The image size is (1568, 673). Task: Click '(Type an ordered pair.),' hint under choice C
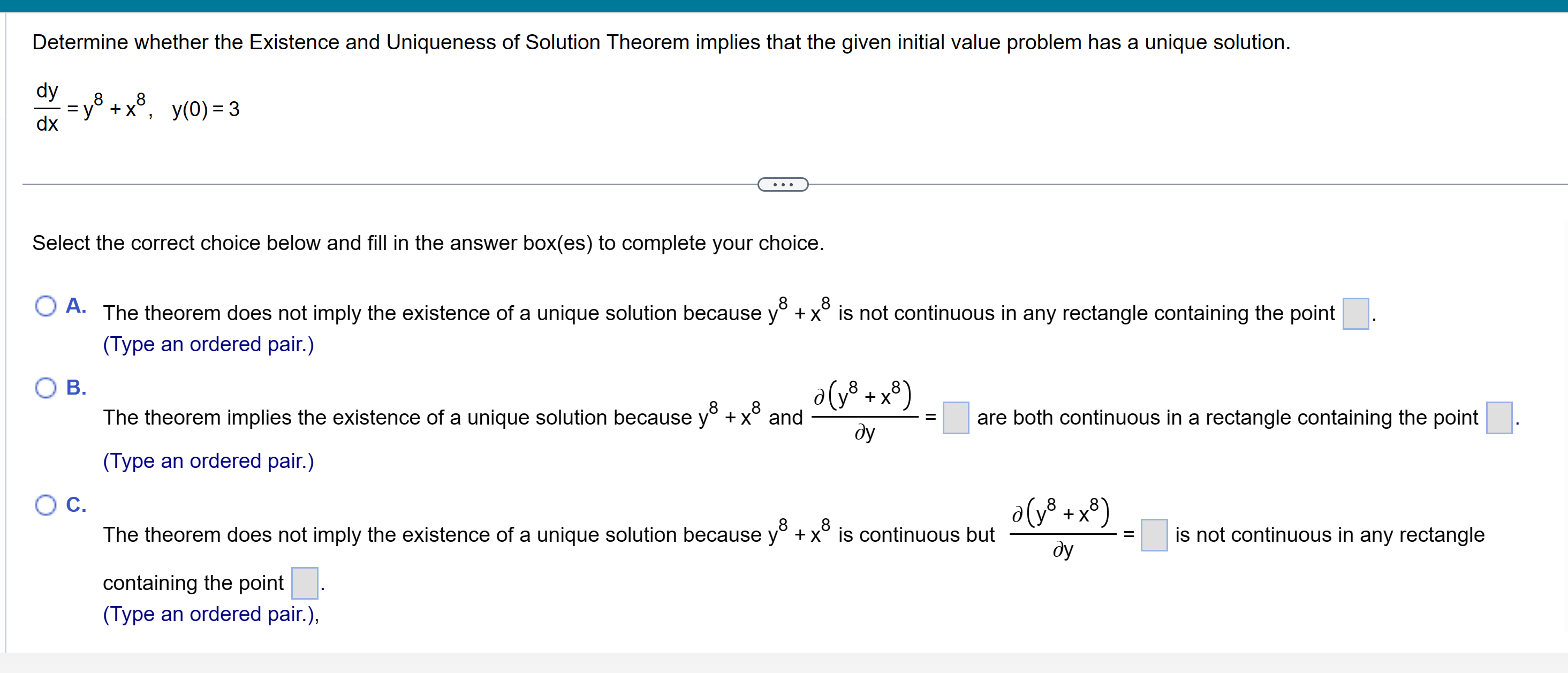(211, 615)
